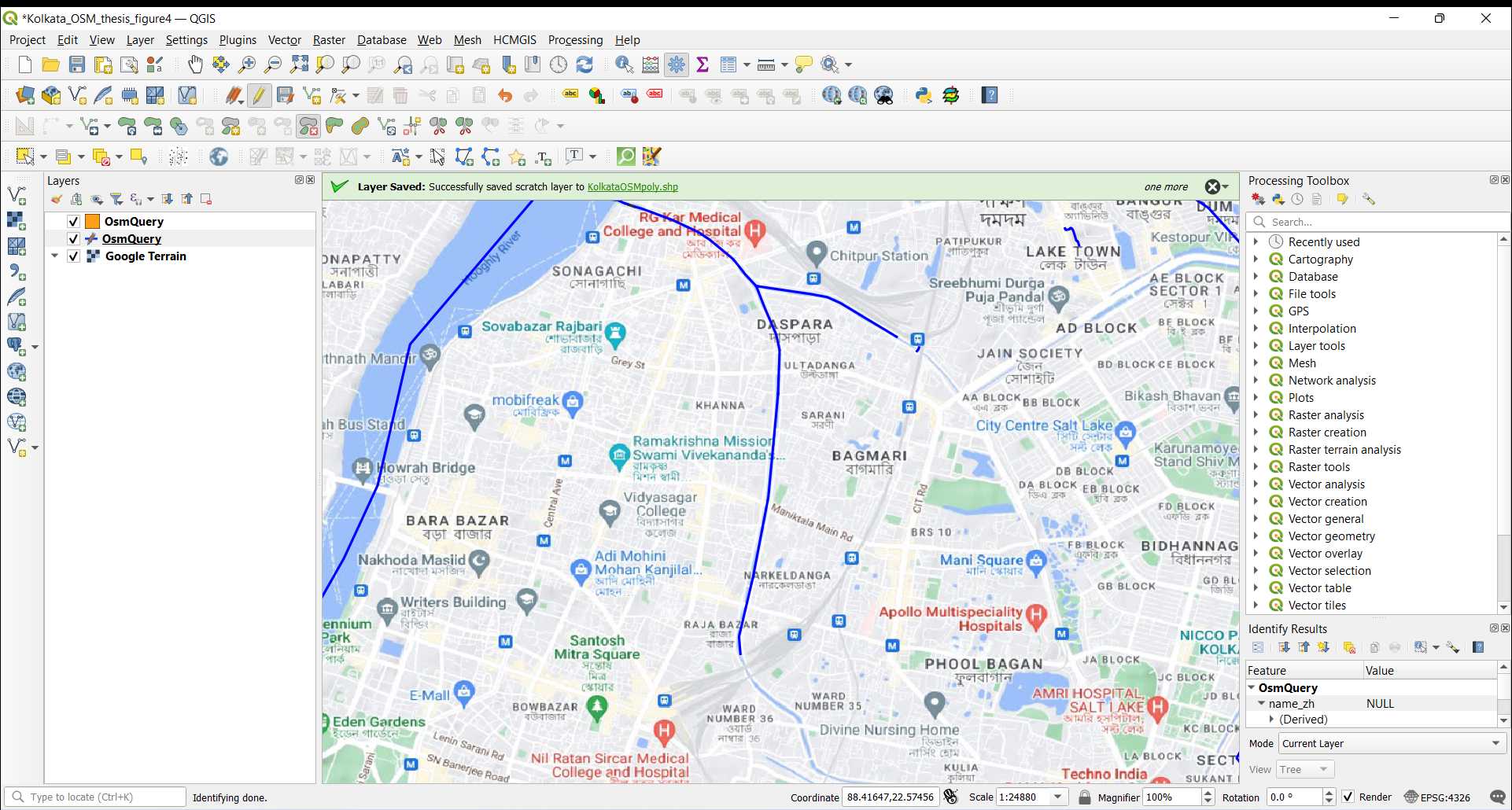Open the Raster menu
The width and height of the screenshot is (1512, 810).
[x=329, y=40]
